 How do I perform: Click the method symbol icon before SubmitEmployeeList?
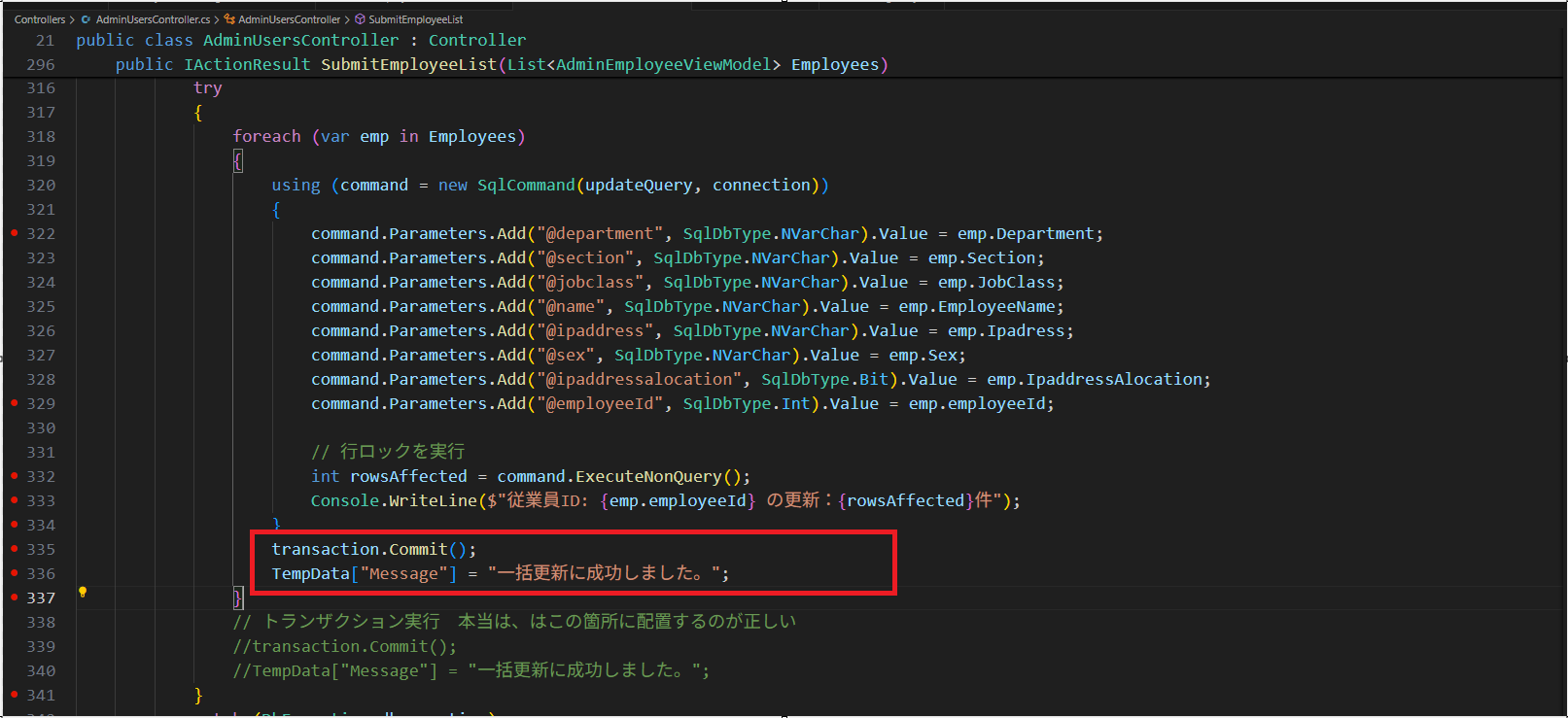click(x=360, y=19)
